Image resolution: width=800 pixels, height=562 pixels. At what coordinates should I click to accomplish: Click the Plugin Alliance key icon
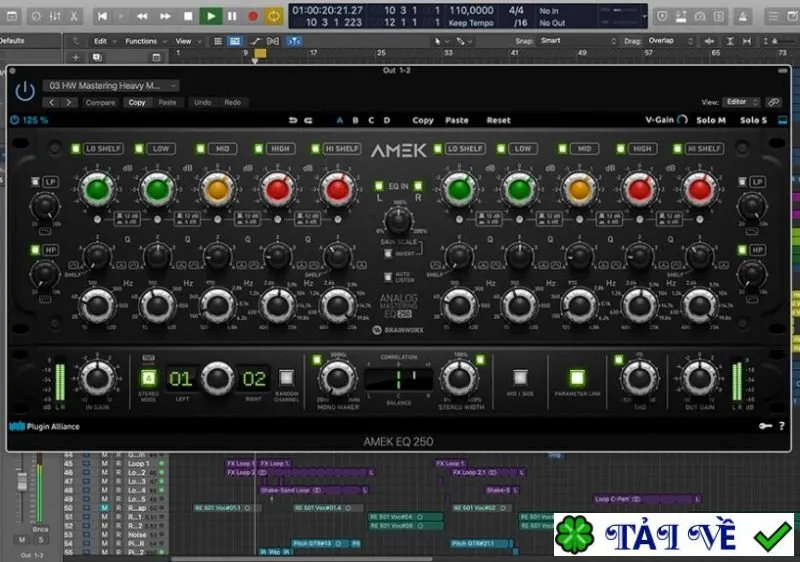tap(765, 426)
